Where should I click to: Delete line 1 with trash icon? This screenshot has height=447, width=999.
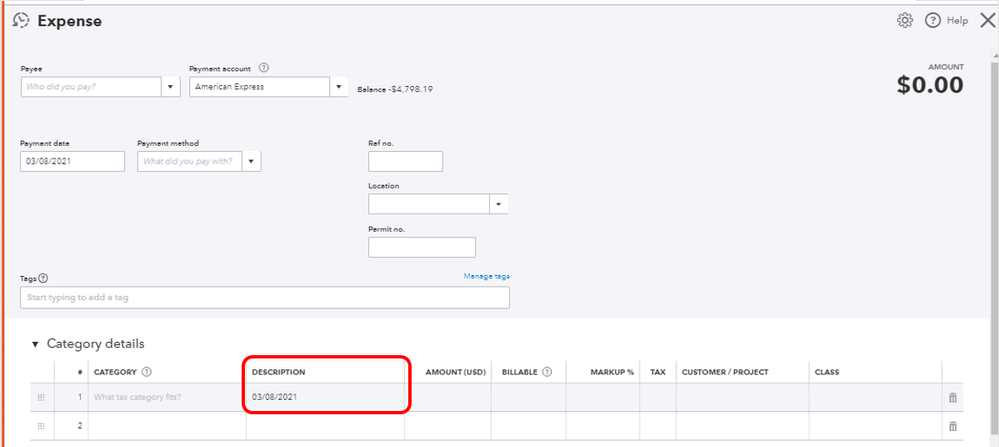click(x=952, y=398)
